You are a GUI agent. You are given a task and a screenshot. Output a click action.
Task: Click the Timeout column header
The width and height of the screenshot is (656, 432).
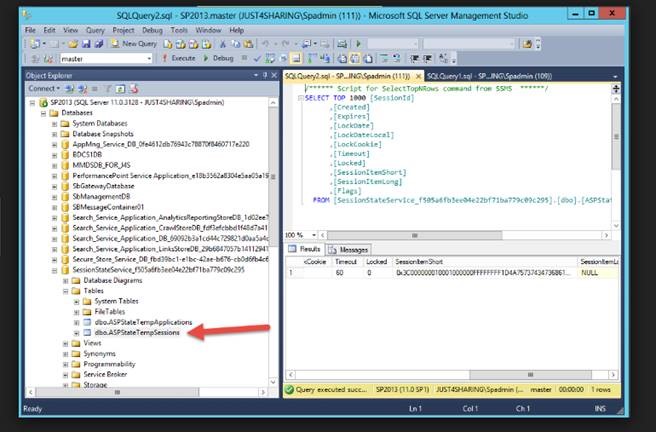(346, 262)
